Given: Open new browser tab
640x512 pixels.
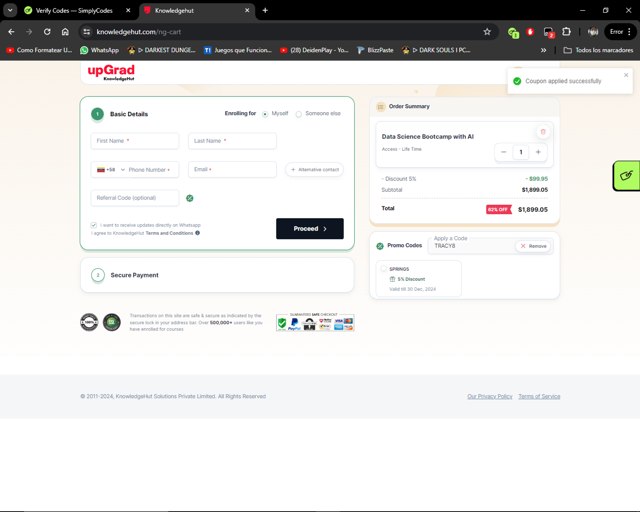Looking at the screenshot, I should point(265,10).
